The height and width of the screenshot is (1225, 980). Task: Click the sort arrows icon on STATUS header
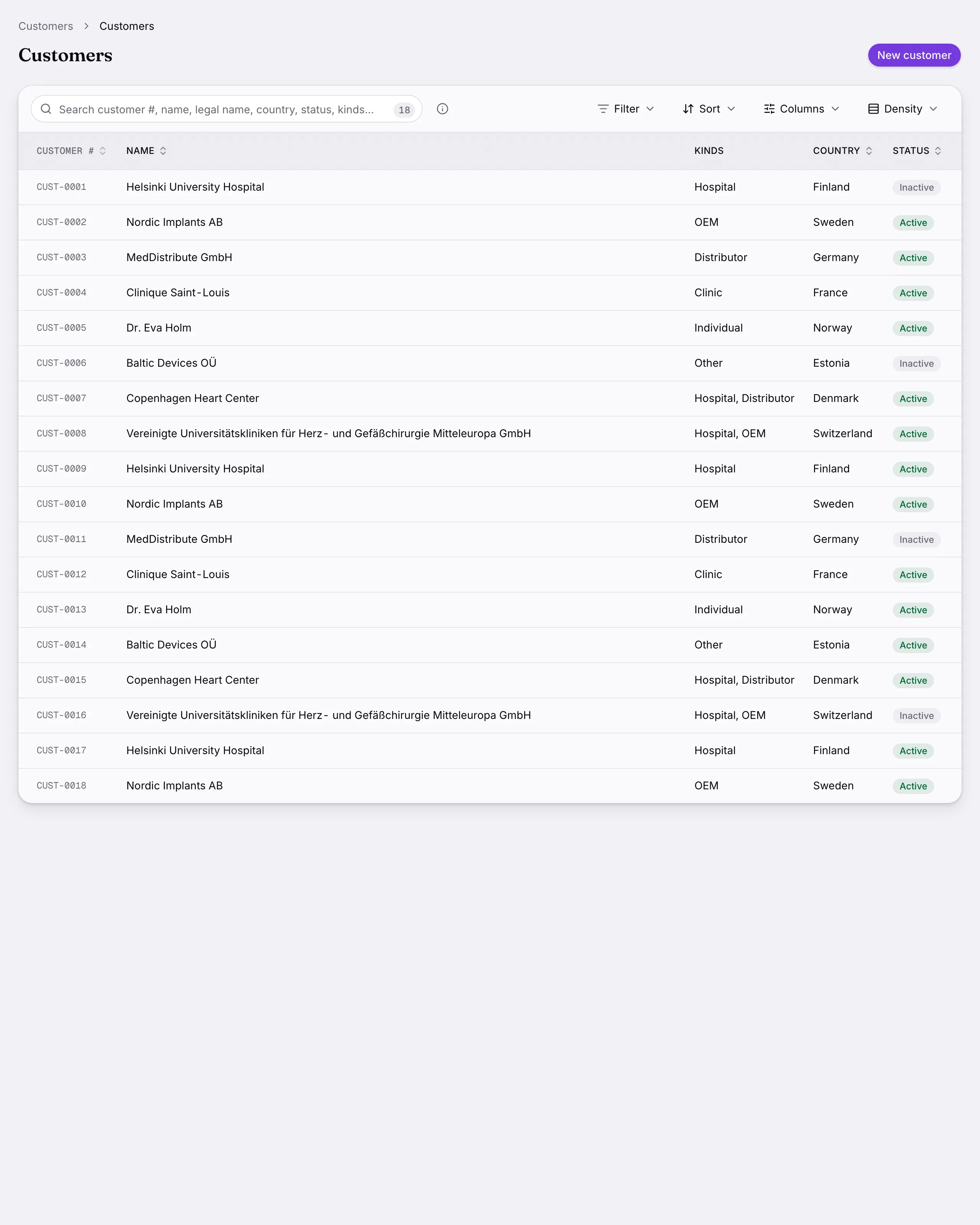pos(938,150)
